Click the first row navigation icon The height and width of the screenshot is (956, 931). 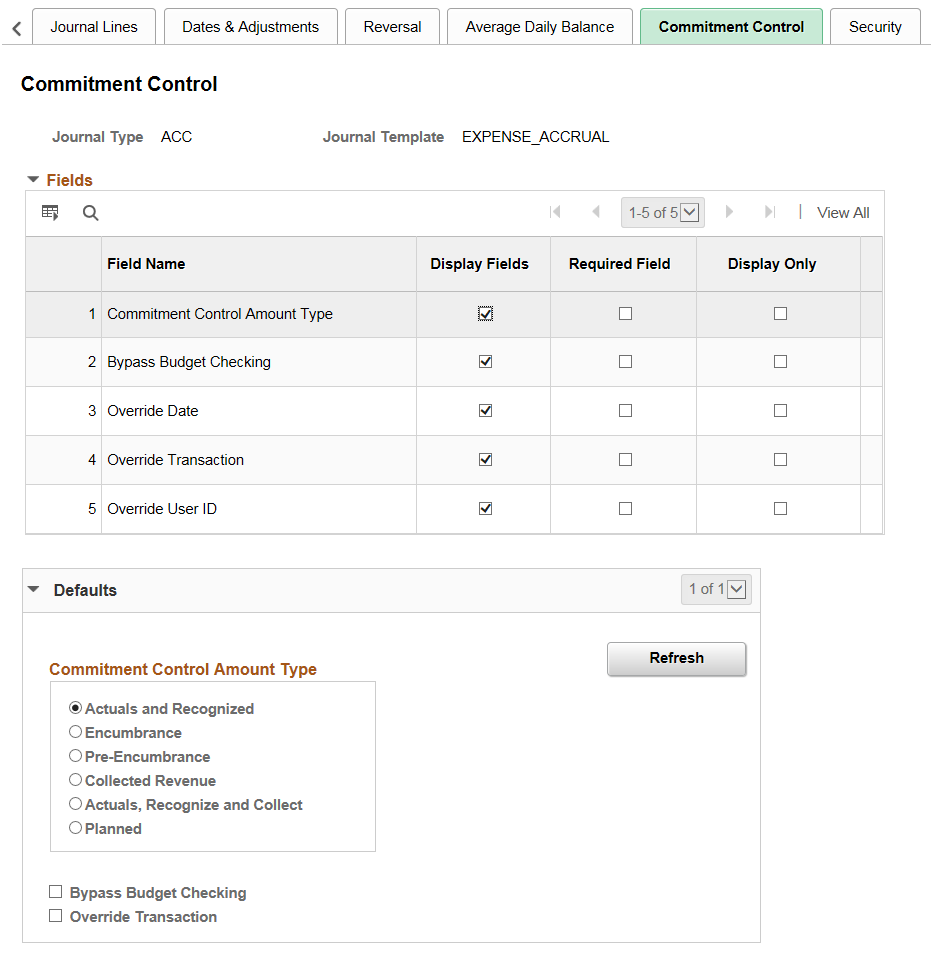[x=556, y=212]
